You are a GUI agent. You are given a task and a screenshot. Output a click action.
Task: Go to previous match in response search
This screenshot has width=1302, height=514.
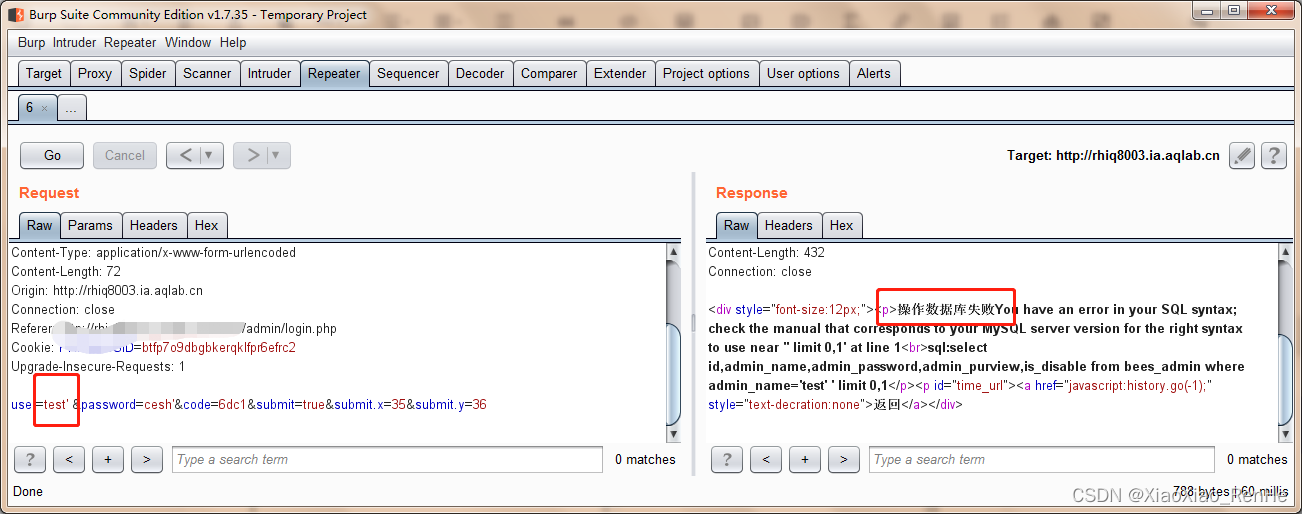pyautogui.click(x=766, y=459)
